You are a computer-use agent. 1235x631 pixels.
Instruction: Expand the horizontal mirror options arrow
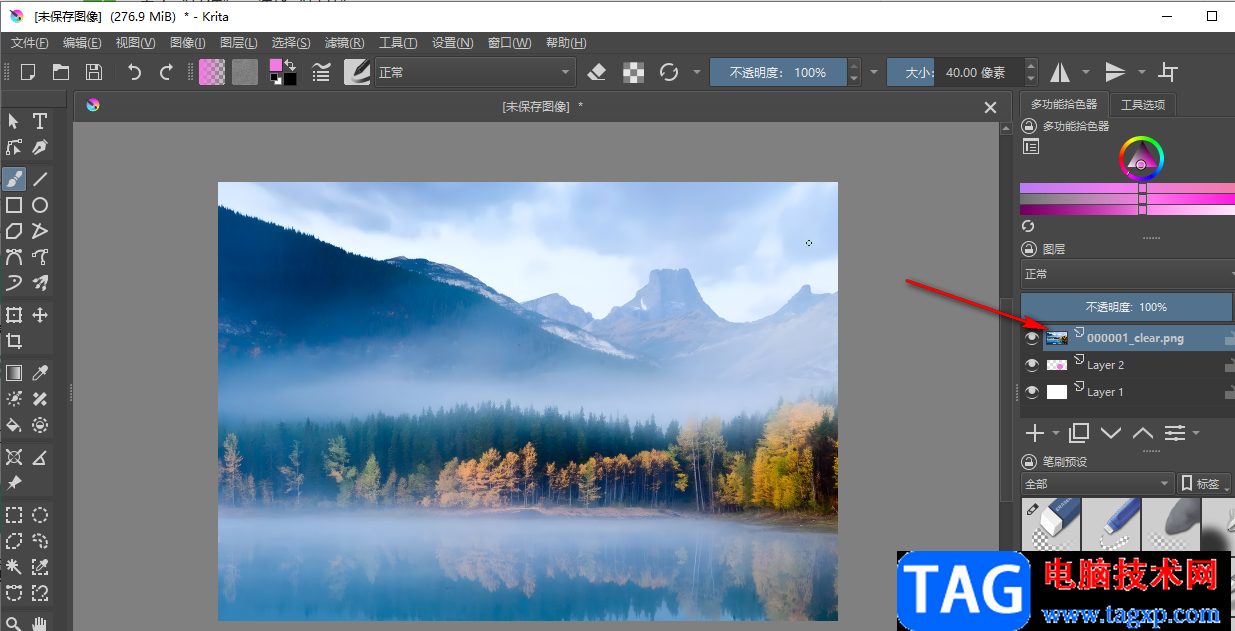[1085, 72]
